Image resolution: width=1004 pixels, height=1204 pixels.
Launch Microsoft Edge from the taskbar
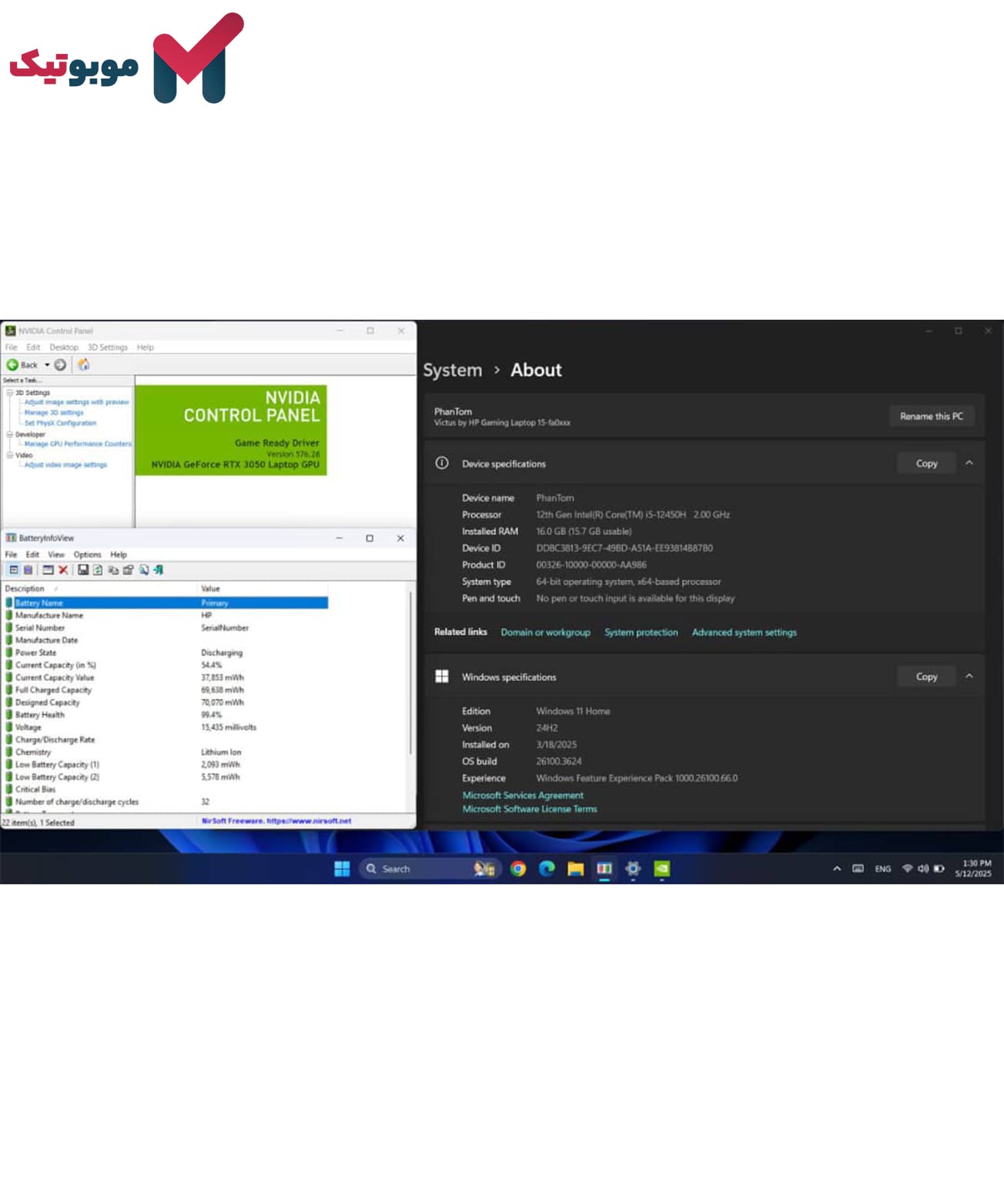click(547, 869)
